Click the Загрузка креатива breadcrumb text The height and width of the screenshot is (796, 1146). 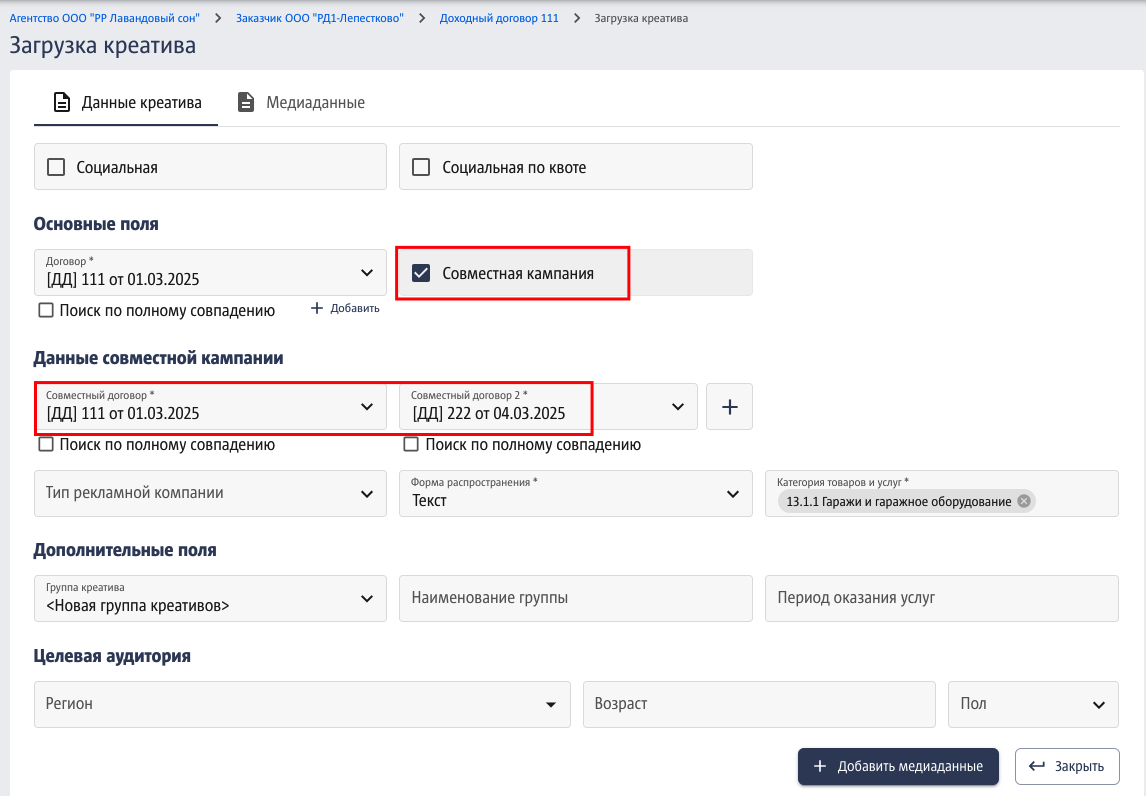641,18
